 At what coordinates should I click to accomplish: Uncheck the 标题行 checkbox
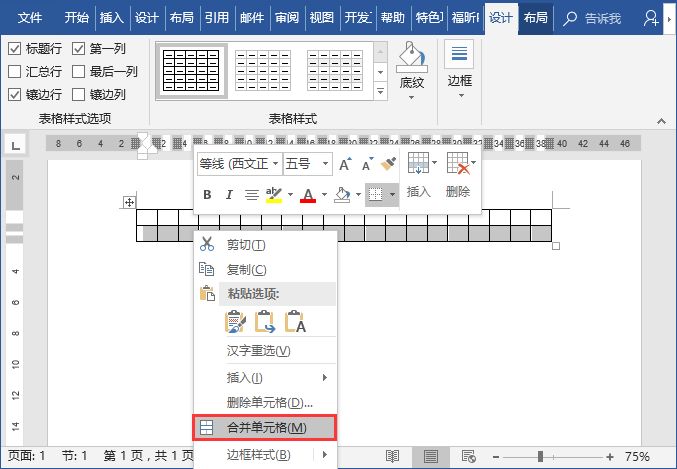[x=15, y=49]
